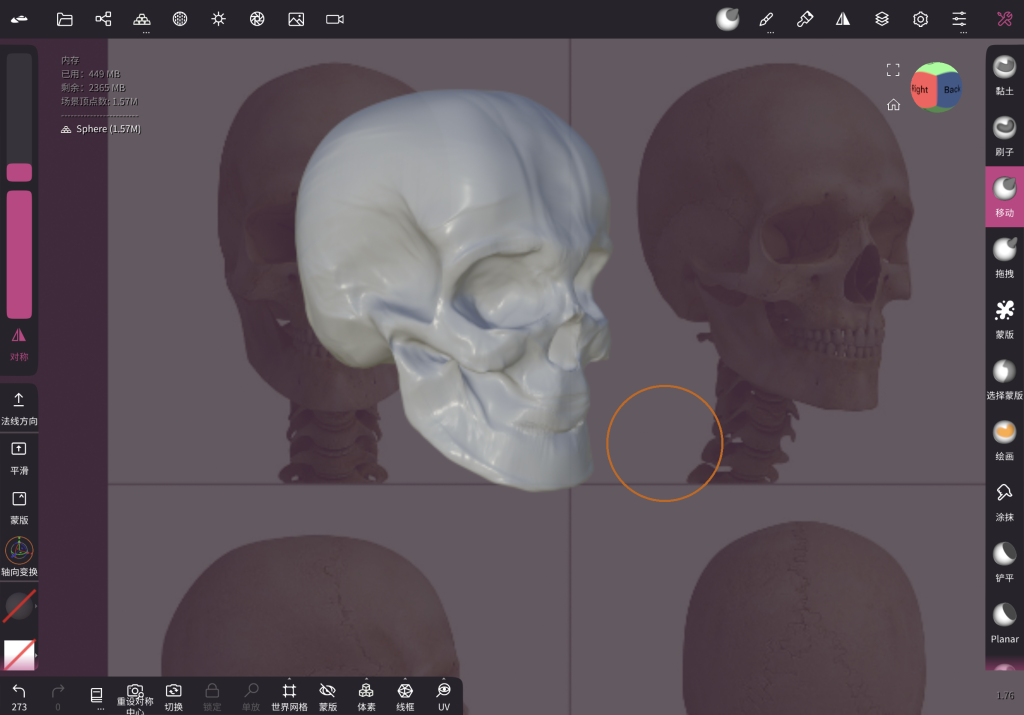Click the 已用: 449 MB memory text
The height and width of the screenshot is (715, 1024).
pos(91,74)
